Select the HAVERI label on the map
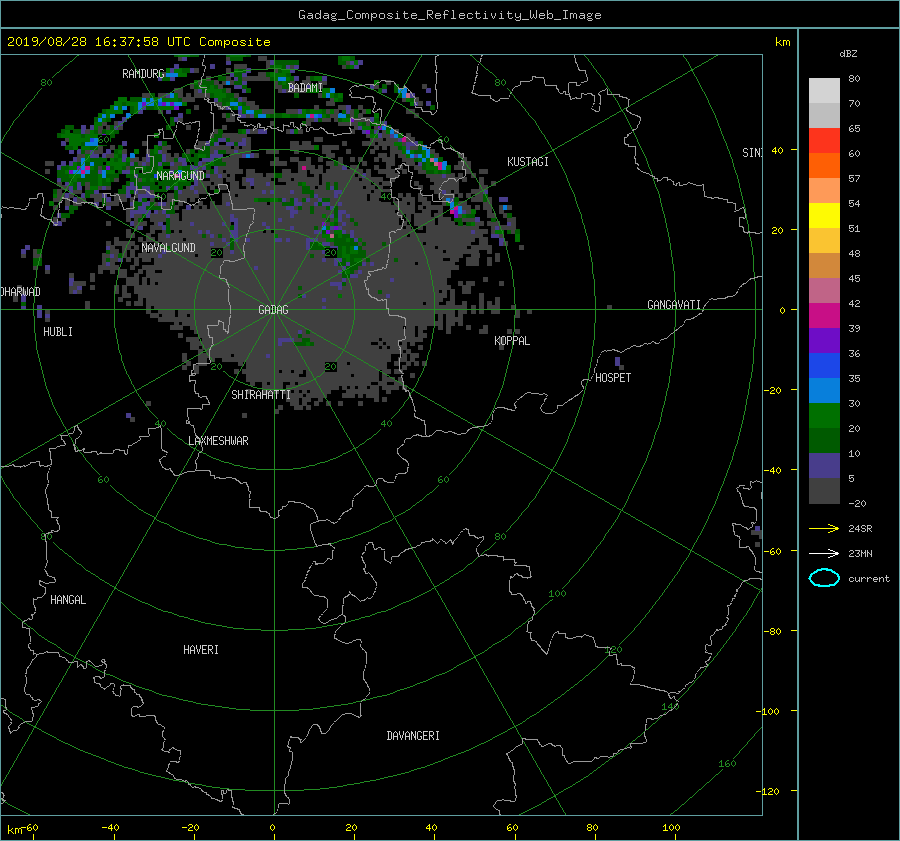Viewport: 900px width, 841px height. pyautogui.click(x=200, y=650)
